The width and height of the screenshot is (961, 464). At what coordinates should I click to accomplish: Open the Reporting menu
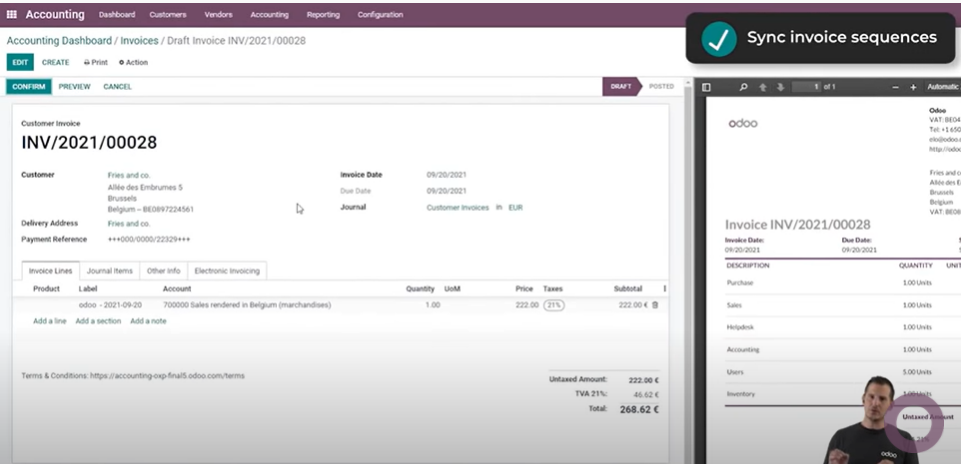[323, 15]
